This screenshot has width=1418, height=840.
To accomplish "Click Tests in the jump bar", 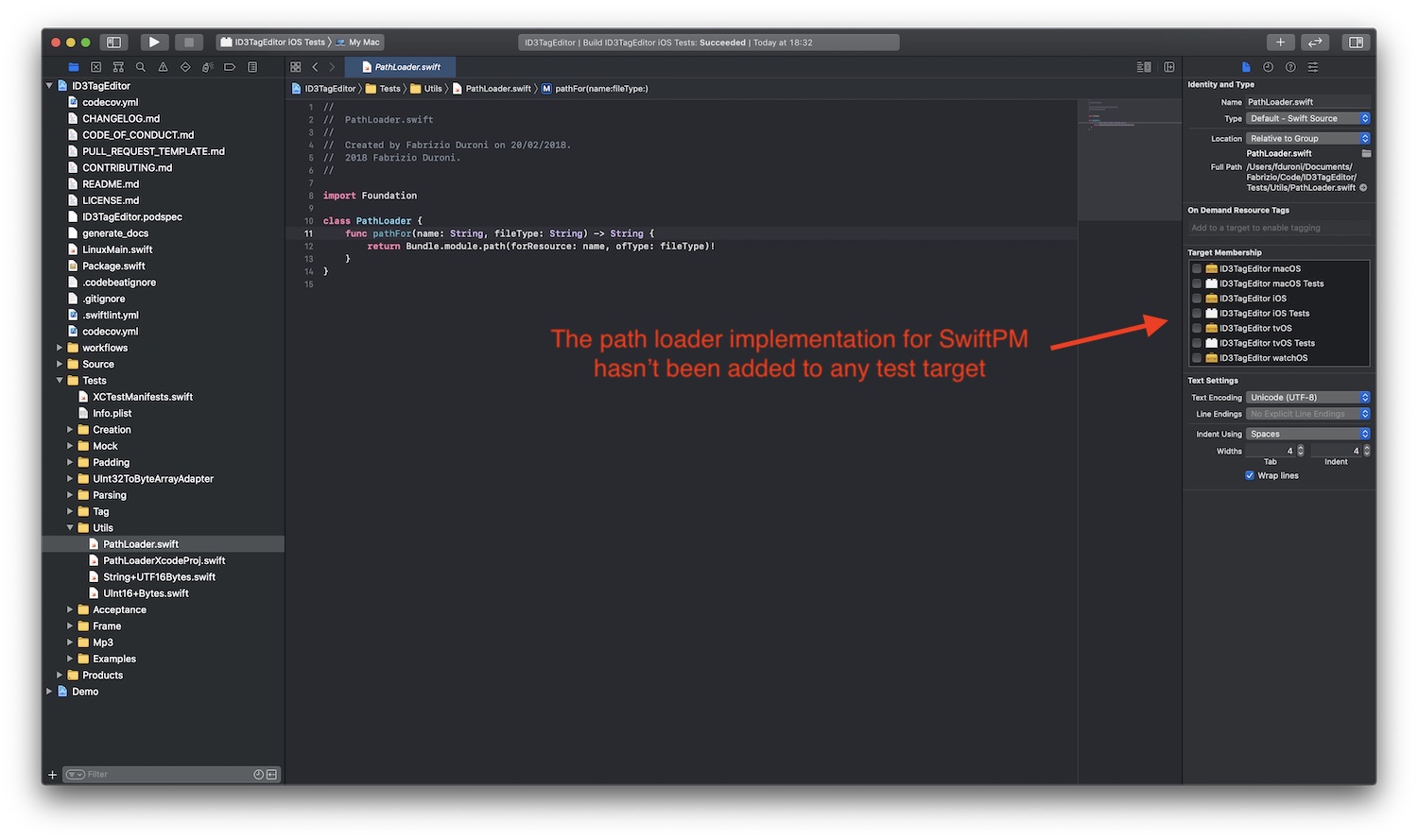I will point(383,89).
